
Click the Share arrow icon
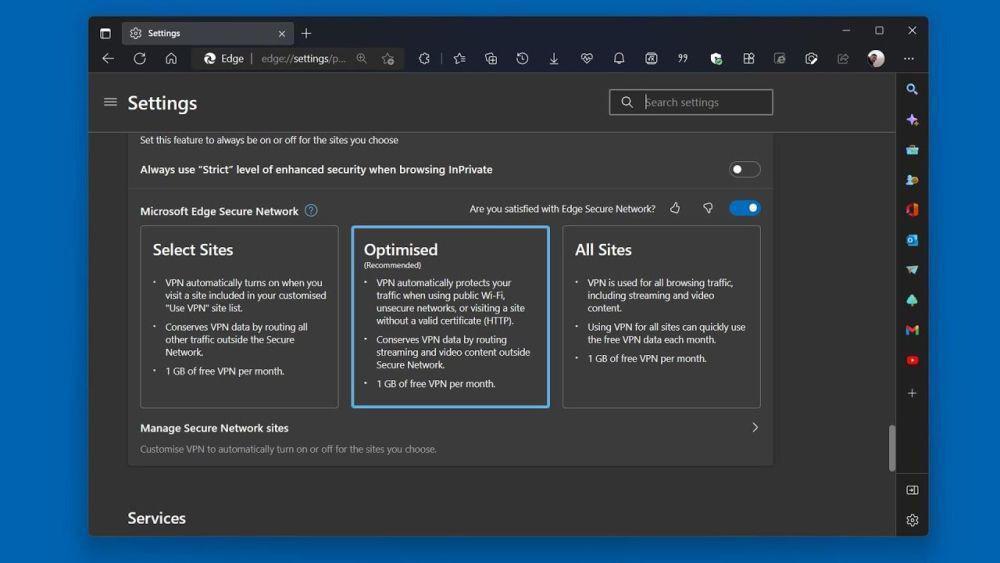(843, 59)
